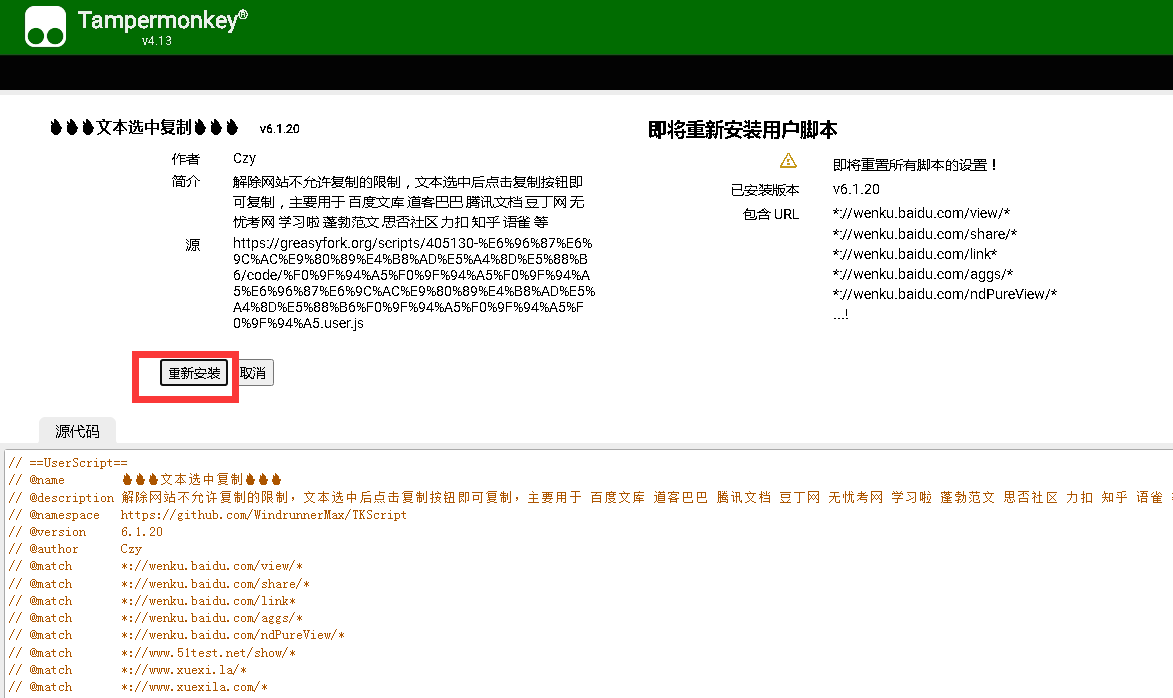Screen dimensions: 1173x698
Task: Click the author name Czy
Action: tap(244, 159)
